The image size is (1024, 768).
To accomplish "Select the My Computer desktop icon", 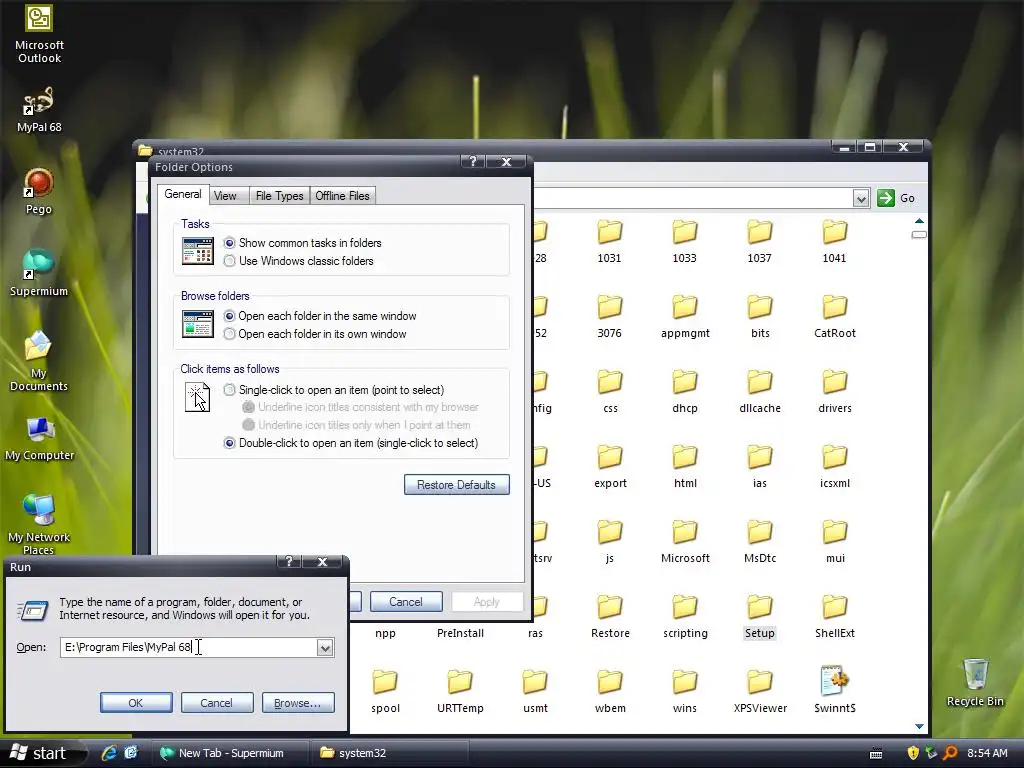I will (39, 439).
